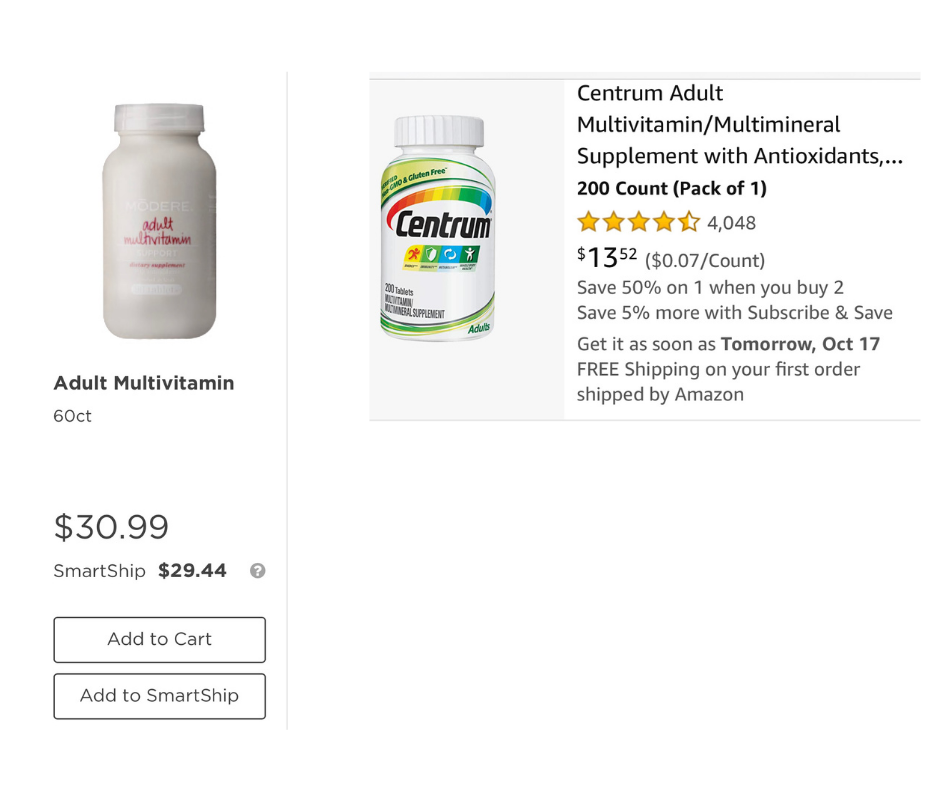
Task: Click the SmartShip help question mark icon
Action: [x=258, y=571]
